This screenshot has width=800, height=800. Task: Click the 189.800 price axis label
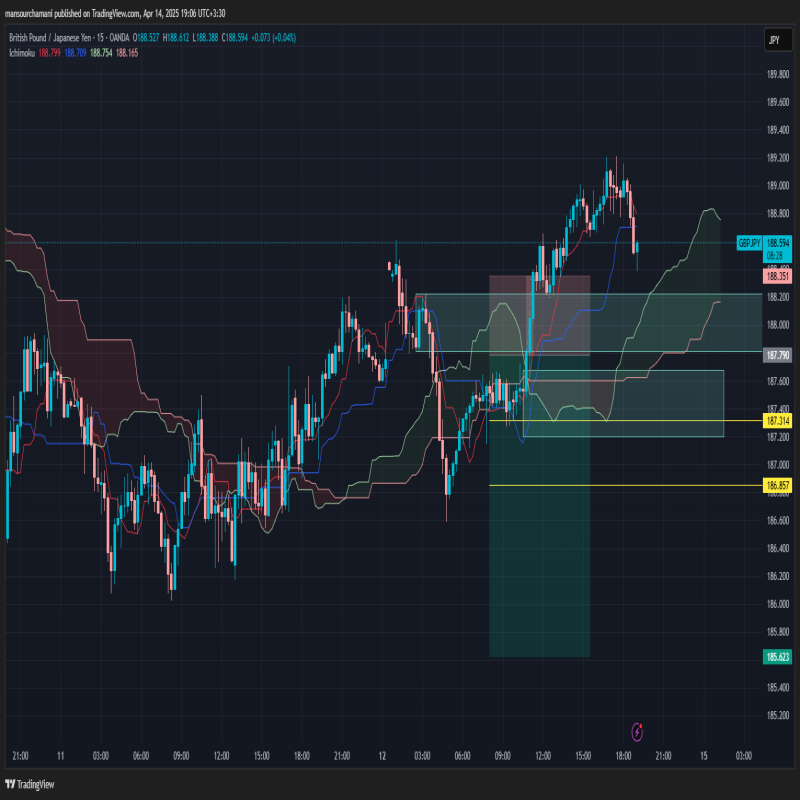[x=778, y=74]
